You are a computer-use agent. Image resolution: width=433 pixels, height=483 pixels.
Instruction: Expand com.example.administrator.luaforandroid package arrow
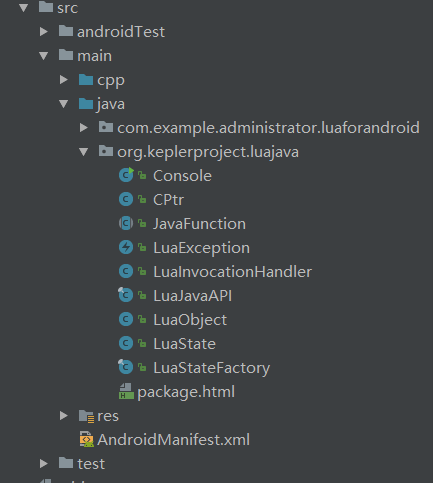point(84,128)
